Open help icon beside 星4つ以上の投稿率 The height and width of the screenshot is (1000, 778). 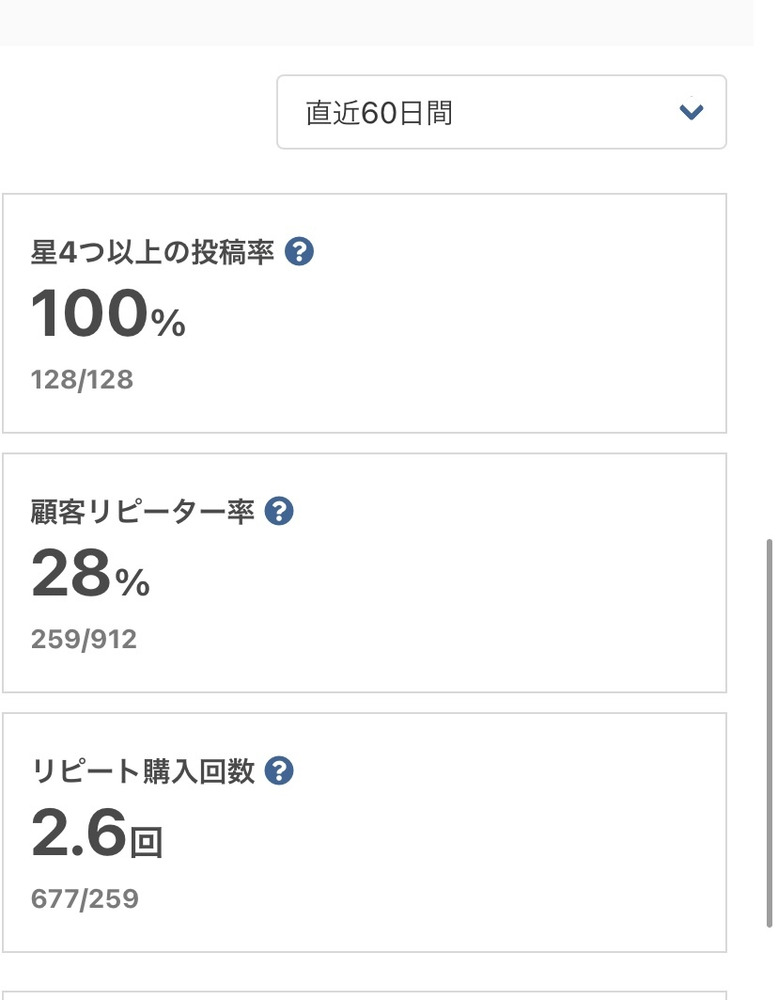click(299, 252)
